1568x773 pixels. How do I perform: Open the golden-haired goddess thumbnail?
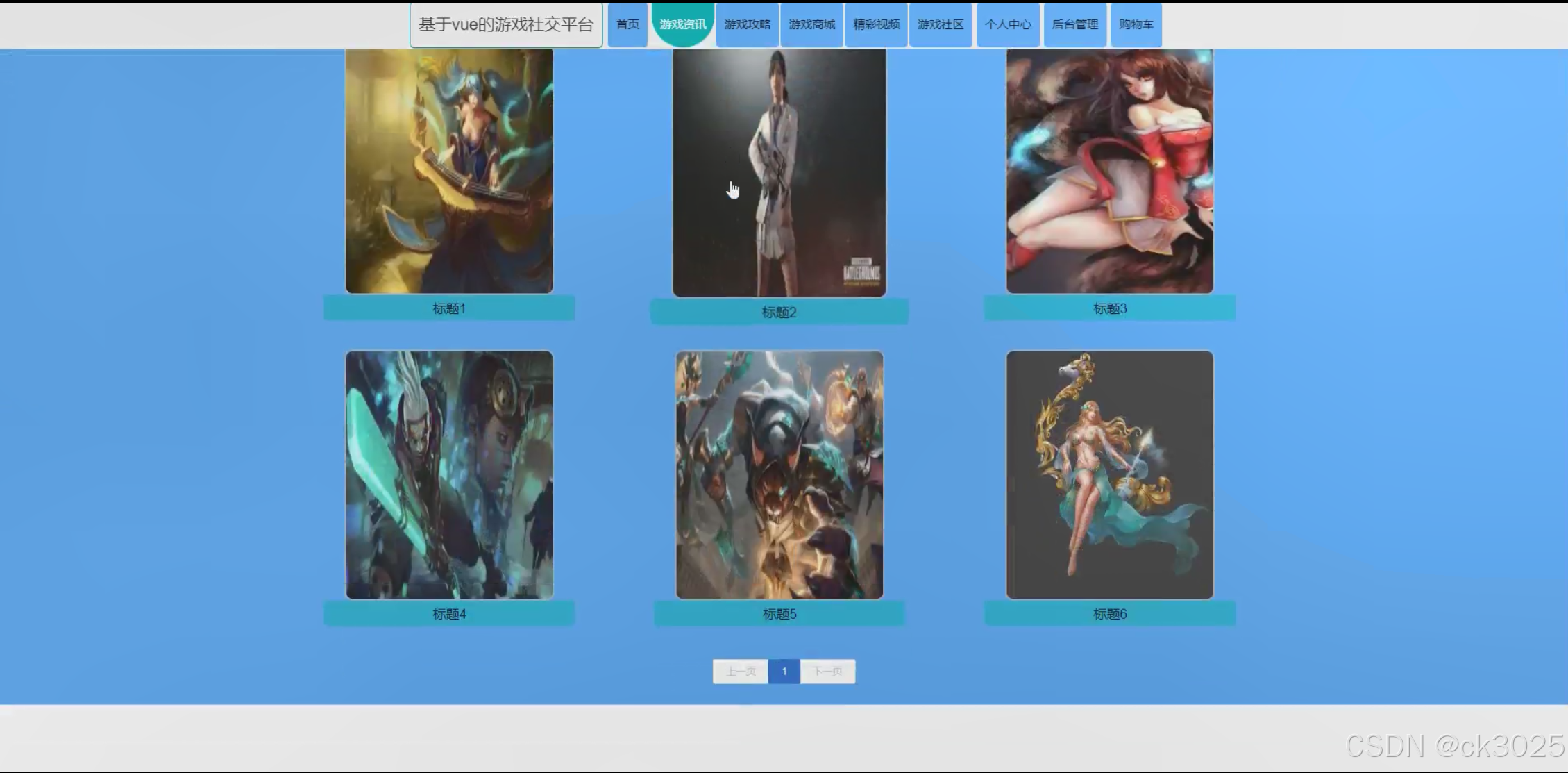tap(1109, 474)
